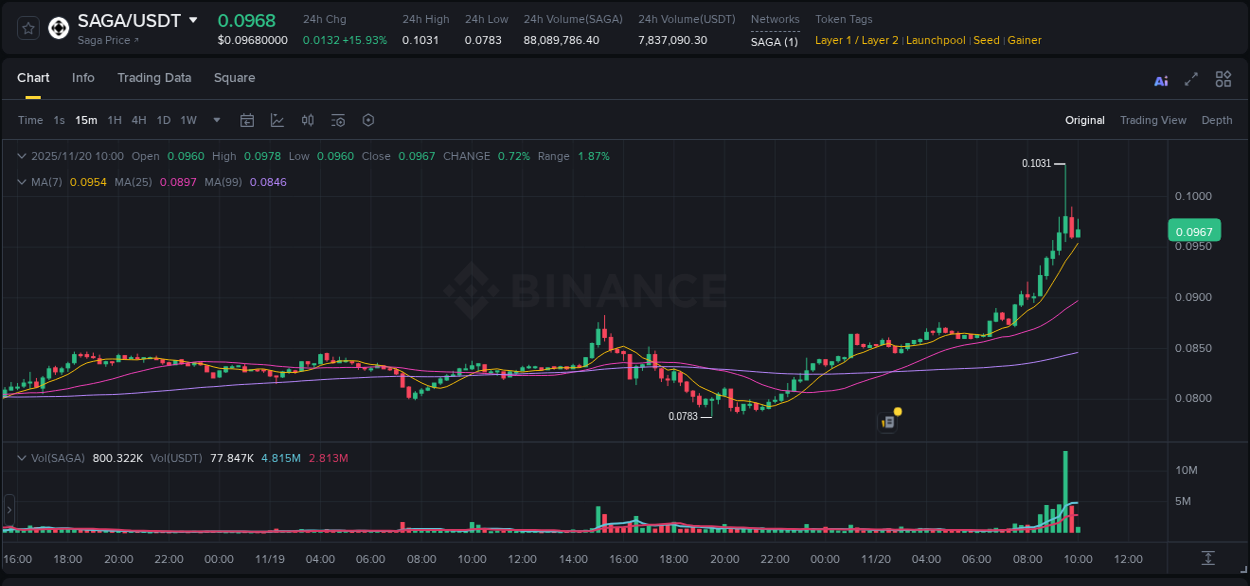Open chart alert settings icon
The width and height of the screenshot is (1250, 586).
pyautogui.click(x=338, y=120)
